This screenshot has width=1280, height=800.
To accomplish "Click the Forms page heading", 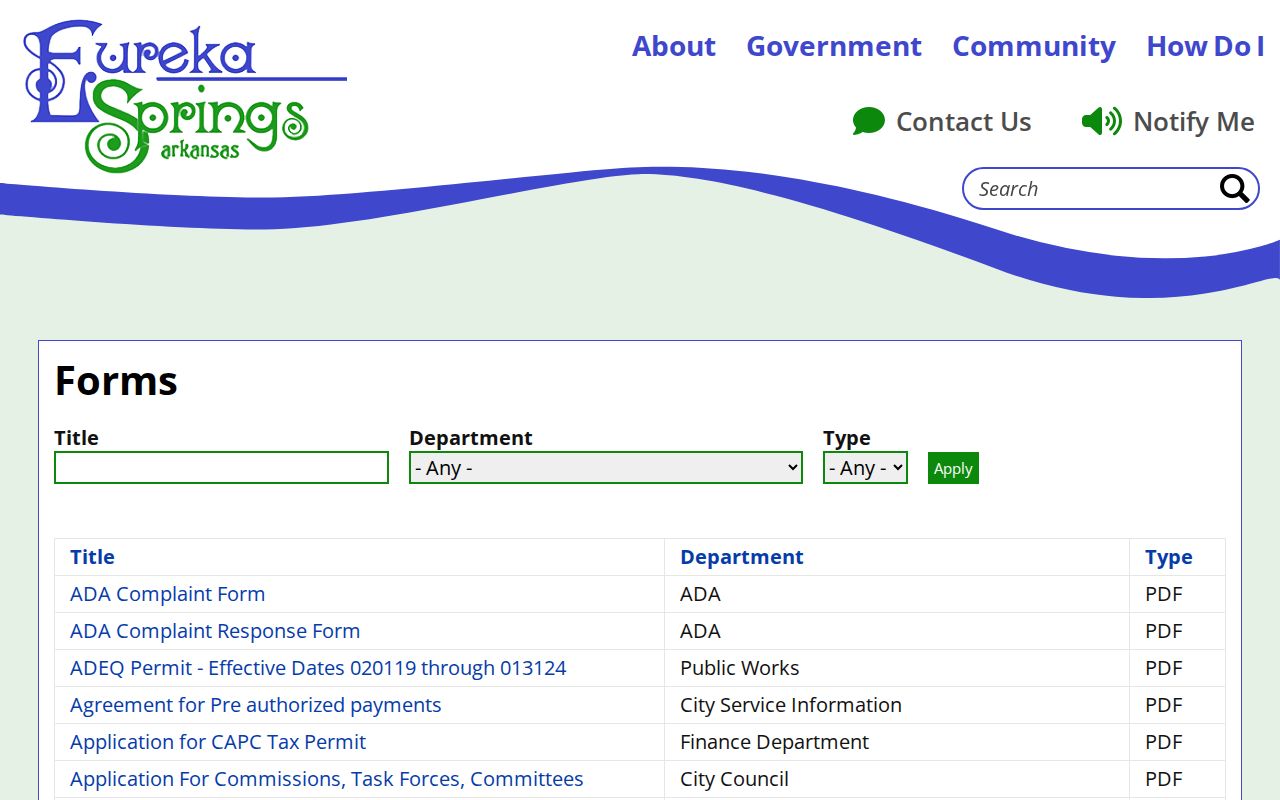I will [x=116, y=381].
